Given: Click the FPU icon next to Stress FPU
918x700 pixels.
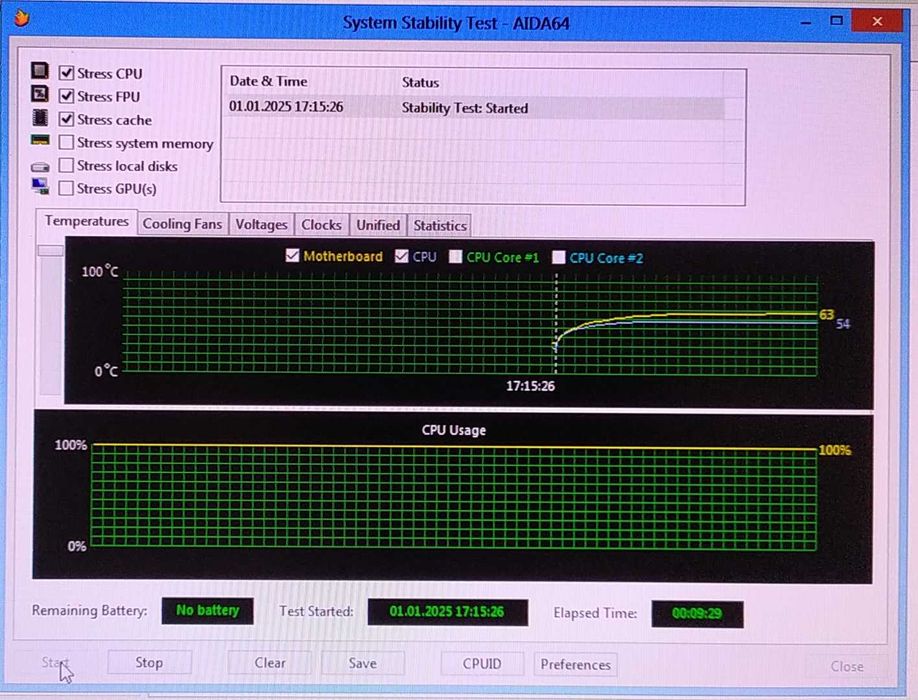Looking at the screenshot, I should [x=40, y=94].
